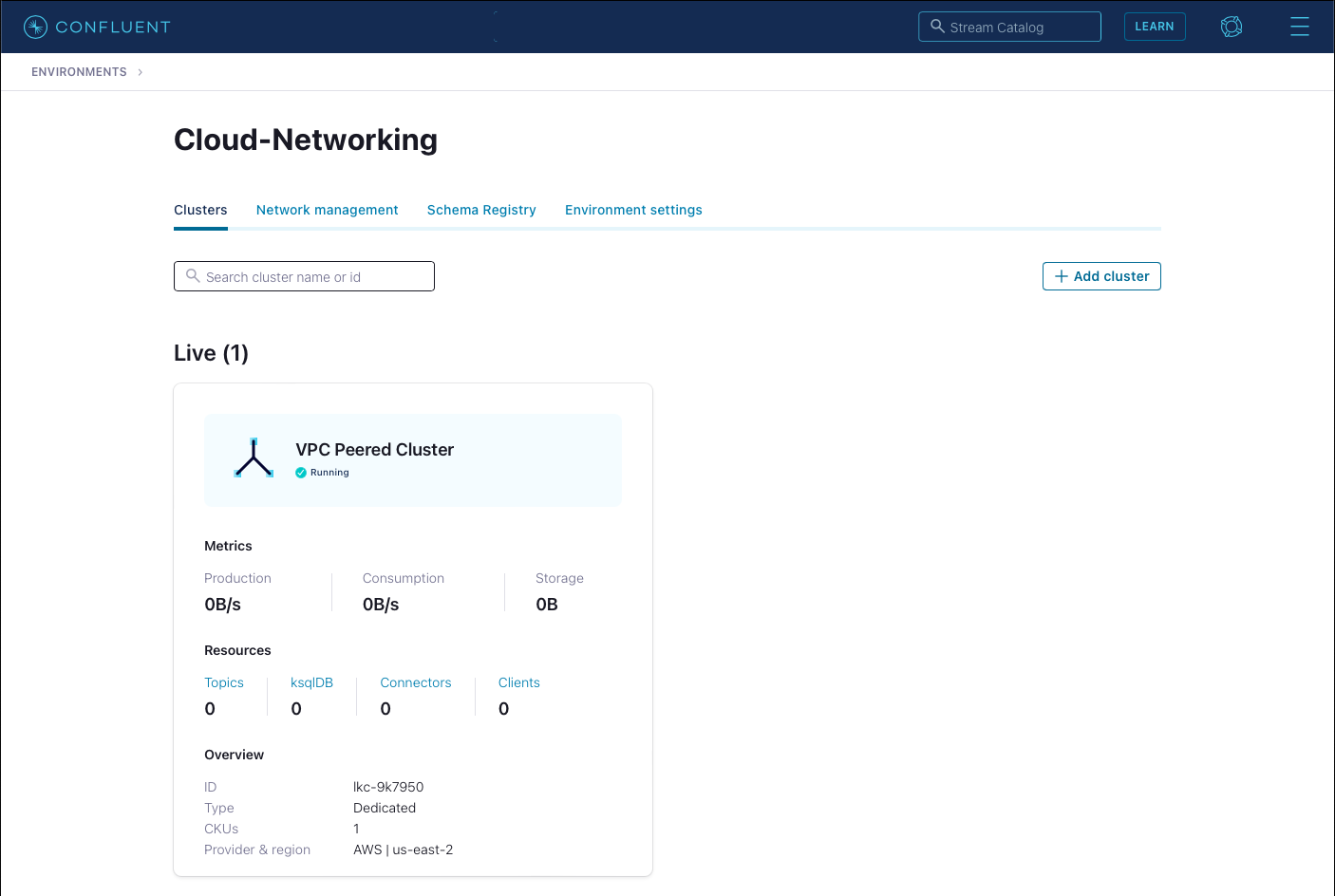Click the Storage metric label
1335x896 pixels.
[559, 578]
